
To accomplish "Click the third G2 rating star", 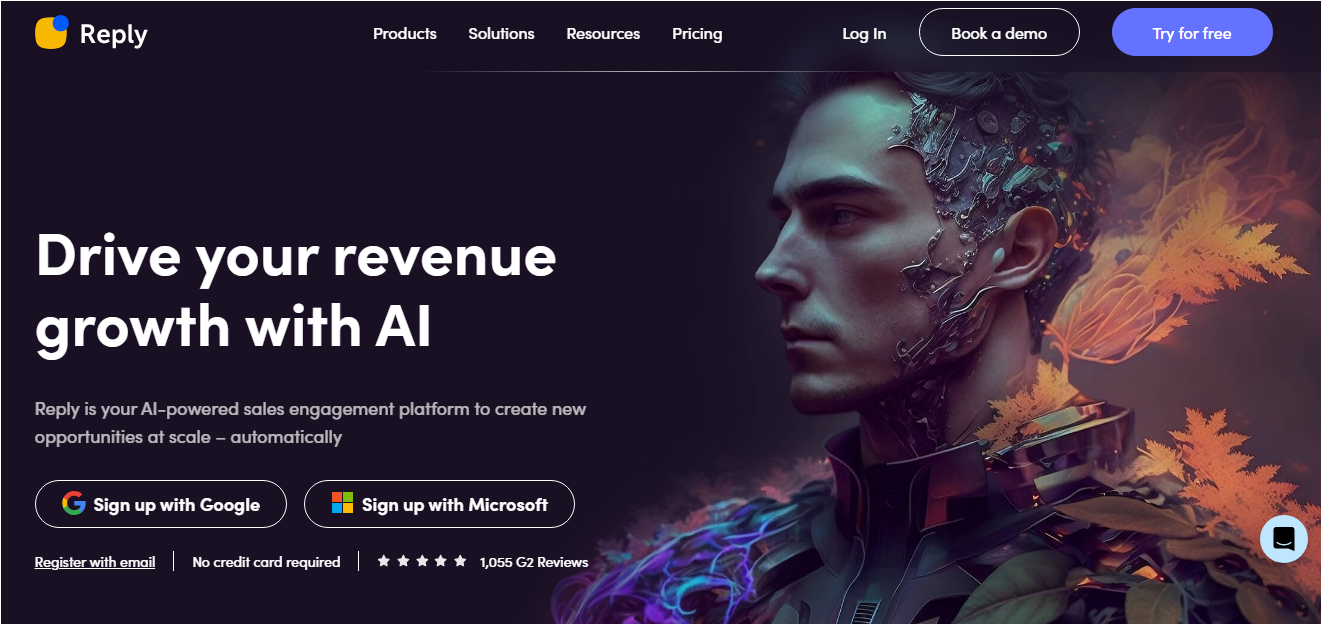I will 422,561.
